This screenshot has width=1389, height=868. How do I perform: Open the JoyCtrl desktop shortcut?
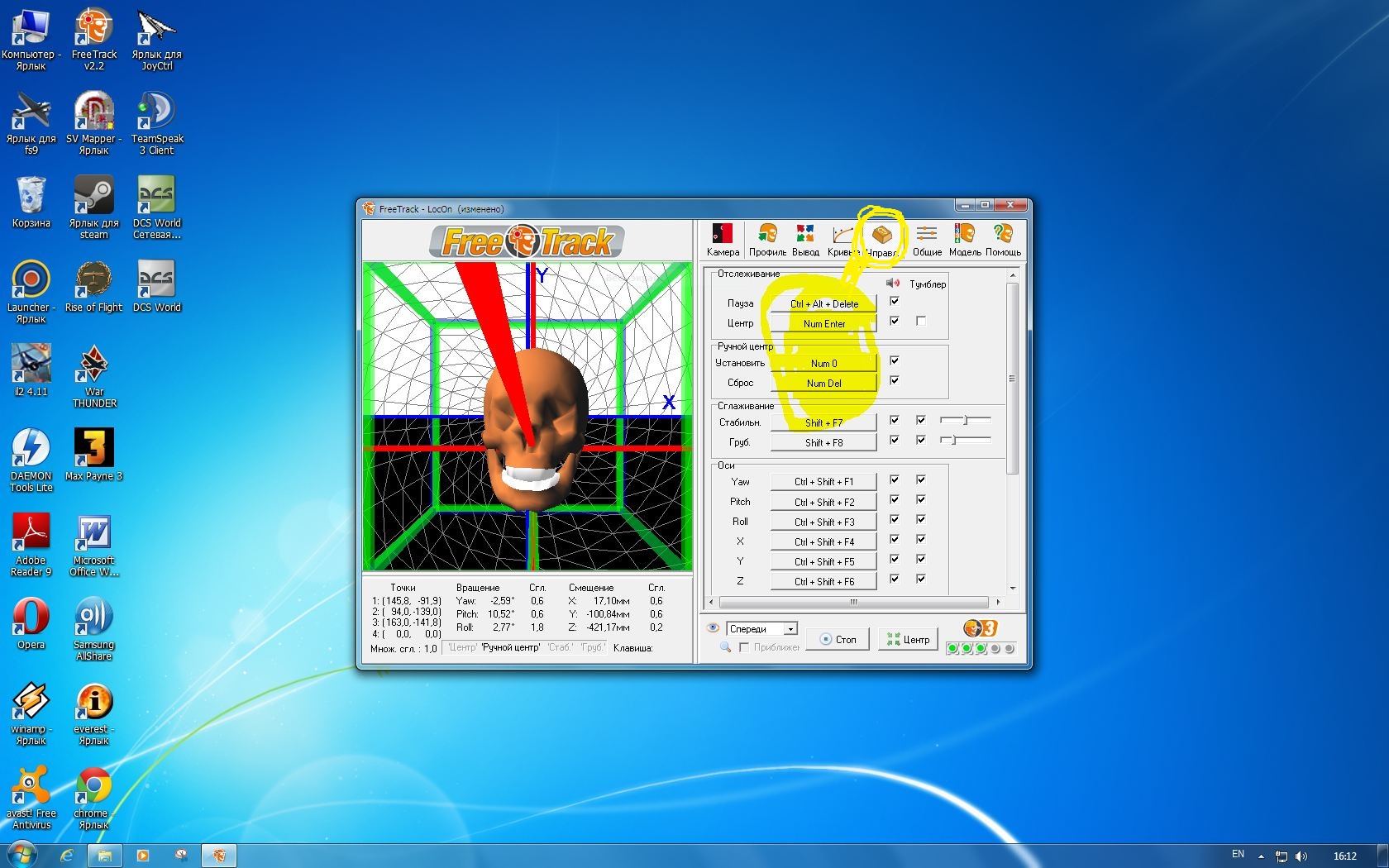tap(156, 40)
